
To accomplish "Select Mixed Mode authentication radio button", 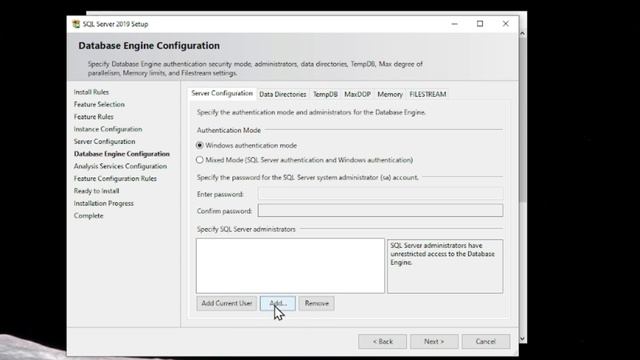I will click(200, 160).
